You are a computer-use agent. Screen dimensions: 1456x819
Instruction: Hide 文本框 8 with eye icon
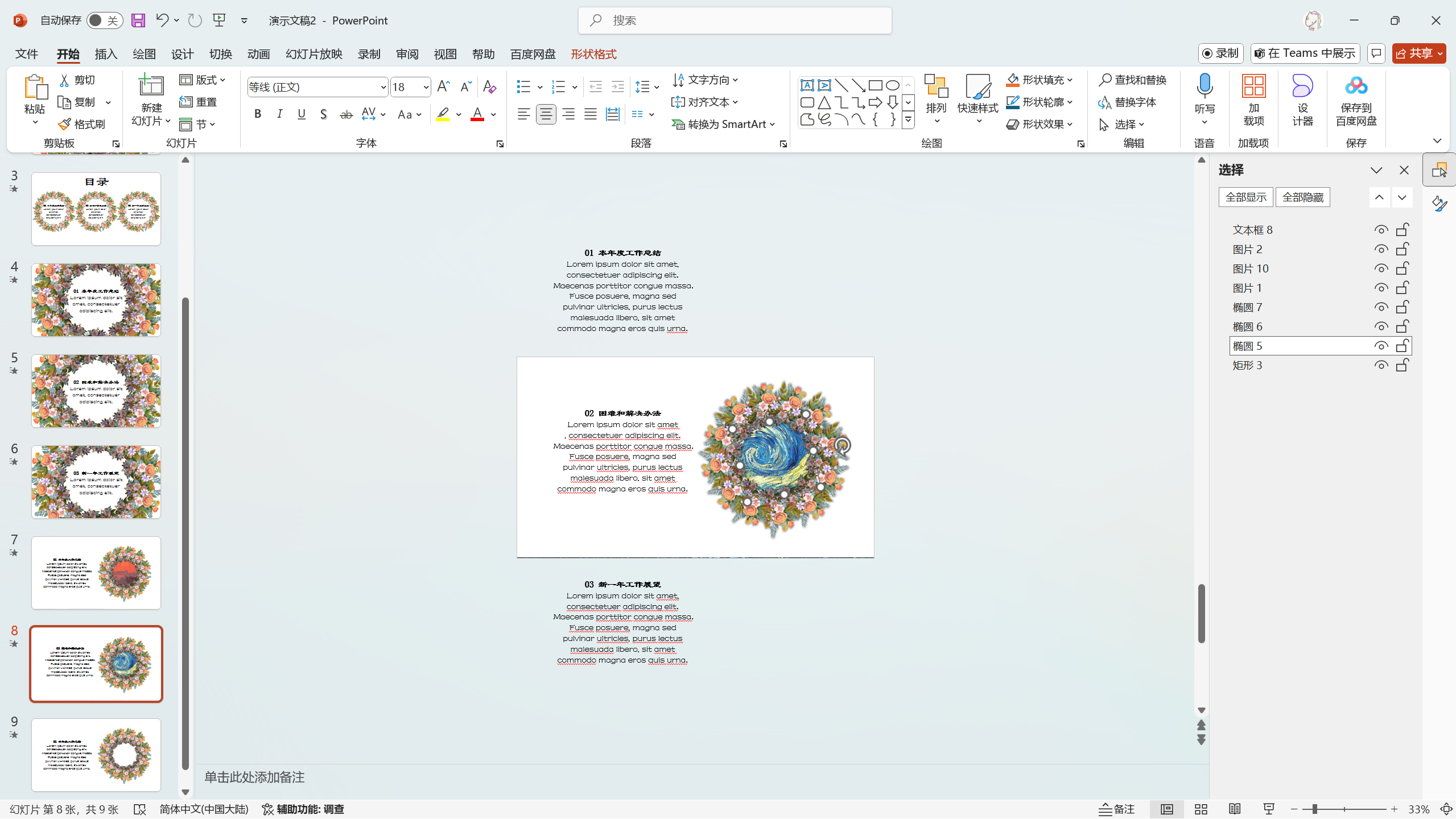(x=1380, y=230)
